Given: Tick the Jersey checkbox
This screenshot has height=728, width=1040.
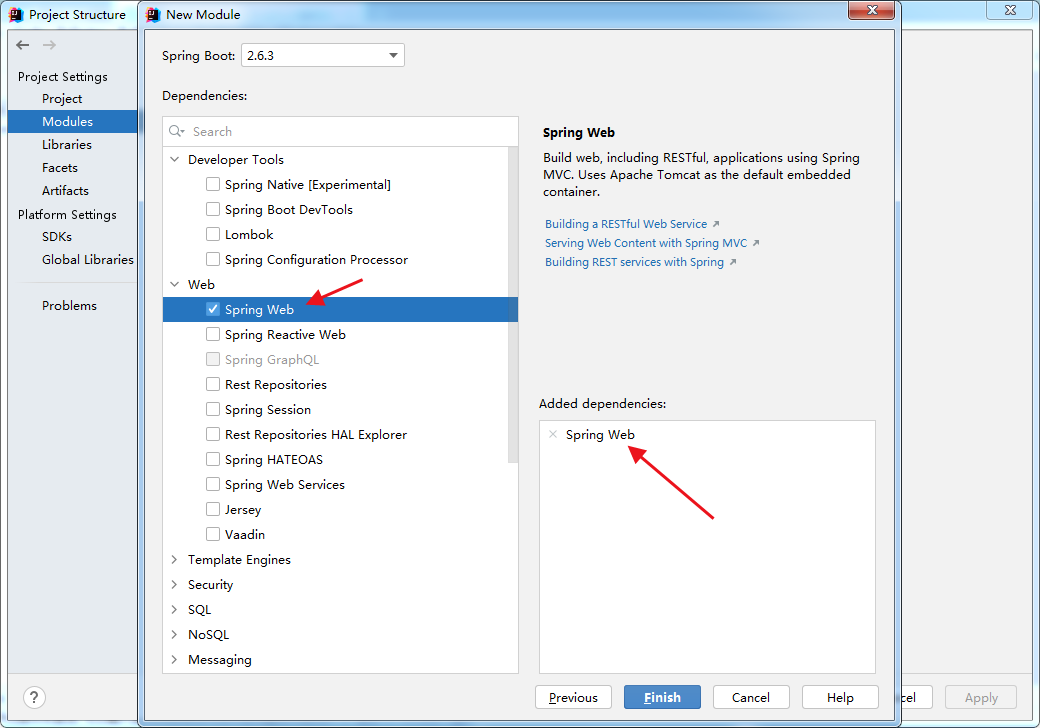Looking at the screenshot, I should [x=213, y=509].
